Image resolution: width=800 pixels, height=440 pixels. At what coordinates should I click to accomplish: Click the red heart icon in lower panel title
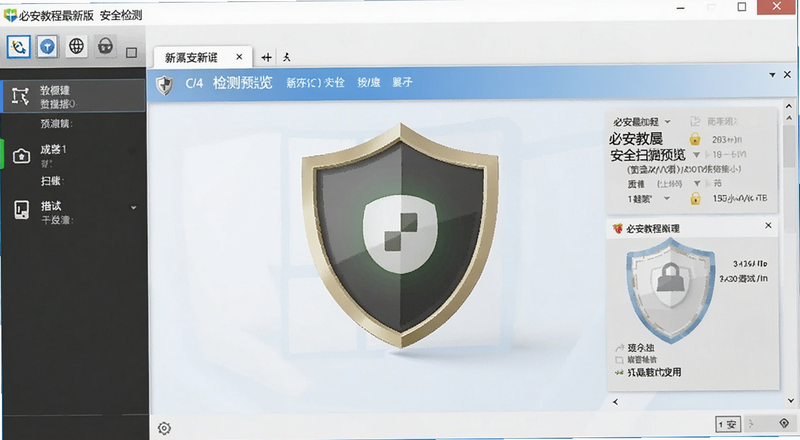point(617,228)
